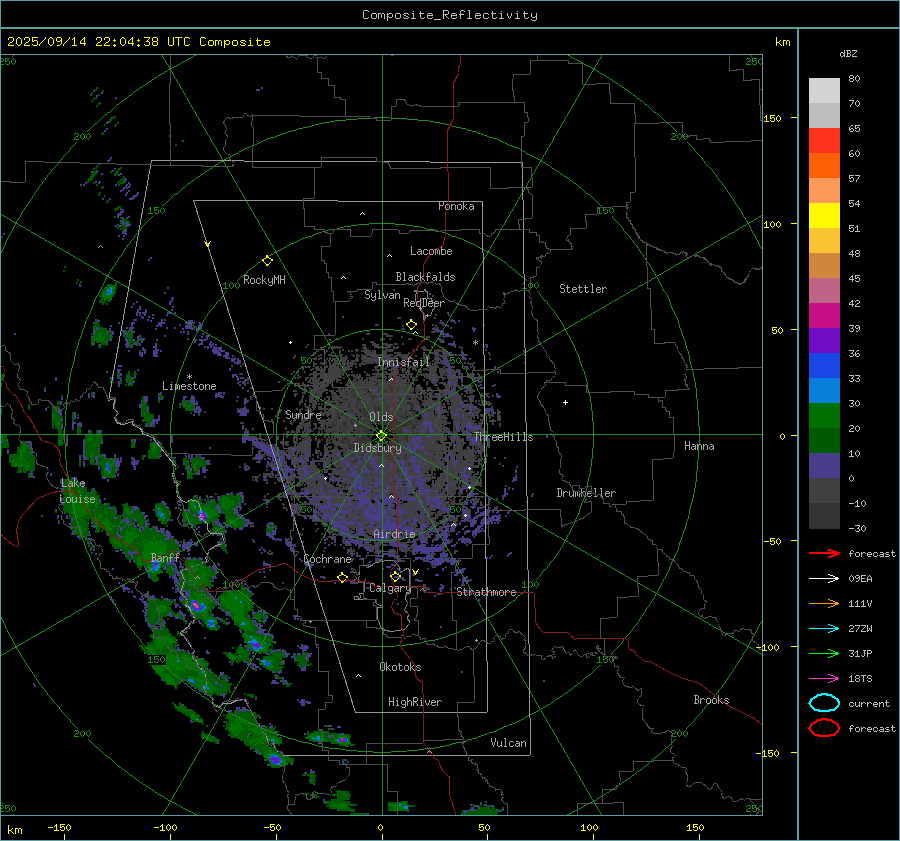900x841 pixels.
Task: Click the red forecast arrow in legend
Action: 824,553
